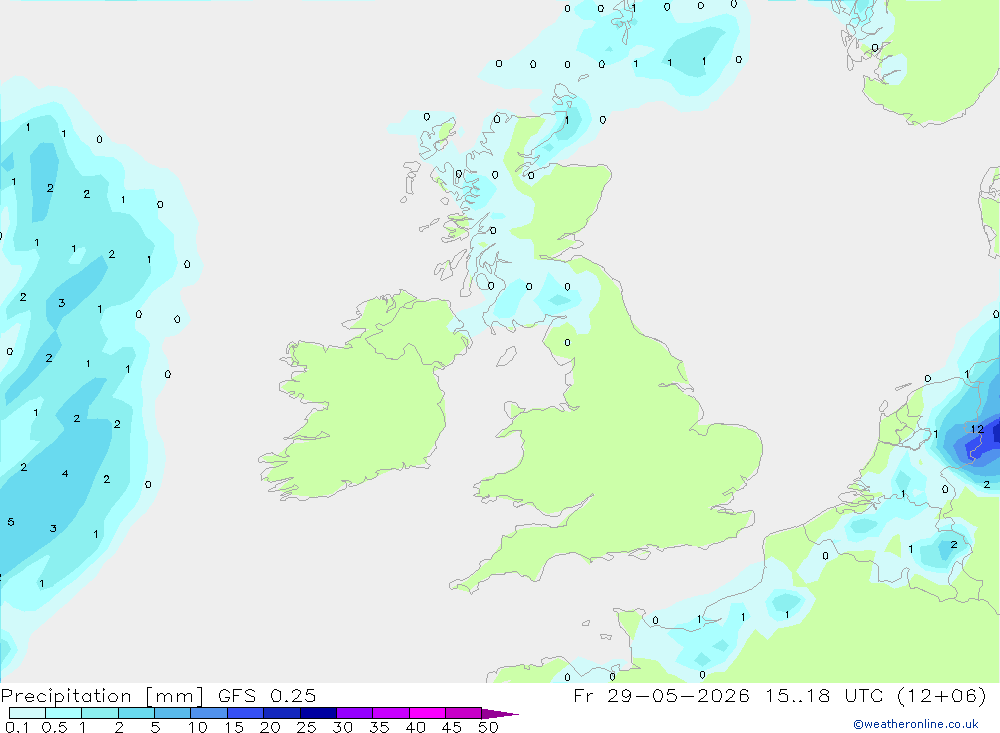Click the '0.1' legend scale label
This screenshot has width=1000, height=733.
point(17,727)
